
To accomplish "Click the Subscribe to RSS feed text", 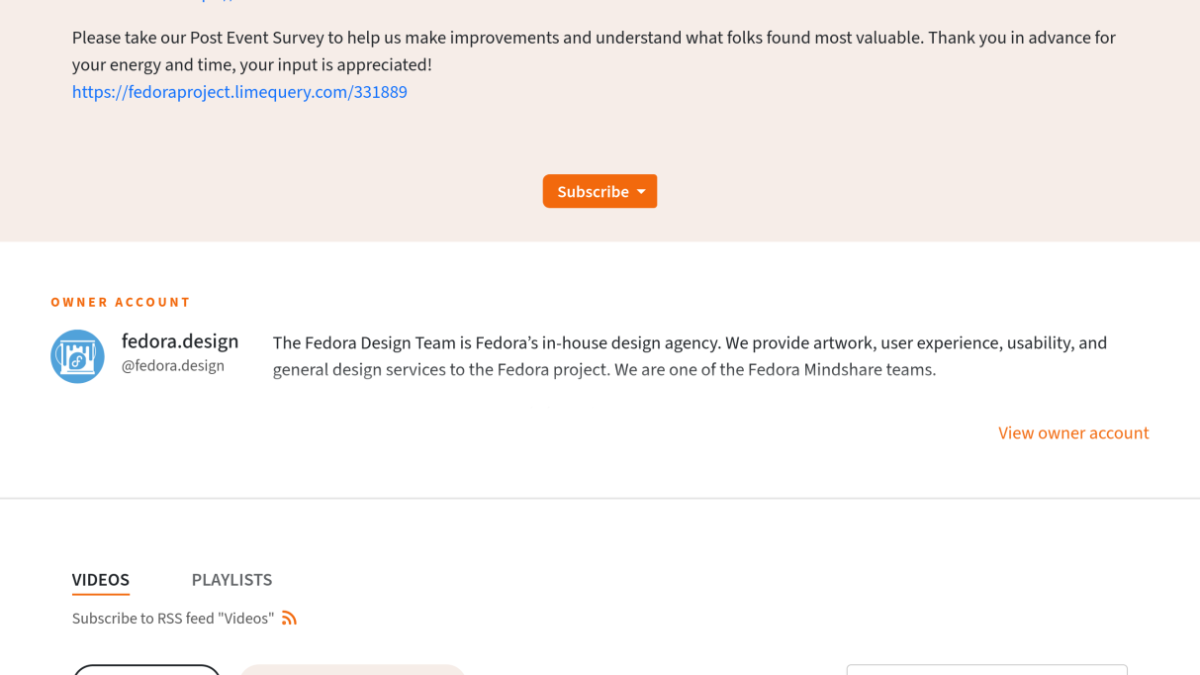I will [172, 619].
